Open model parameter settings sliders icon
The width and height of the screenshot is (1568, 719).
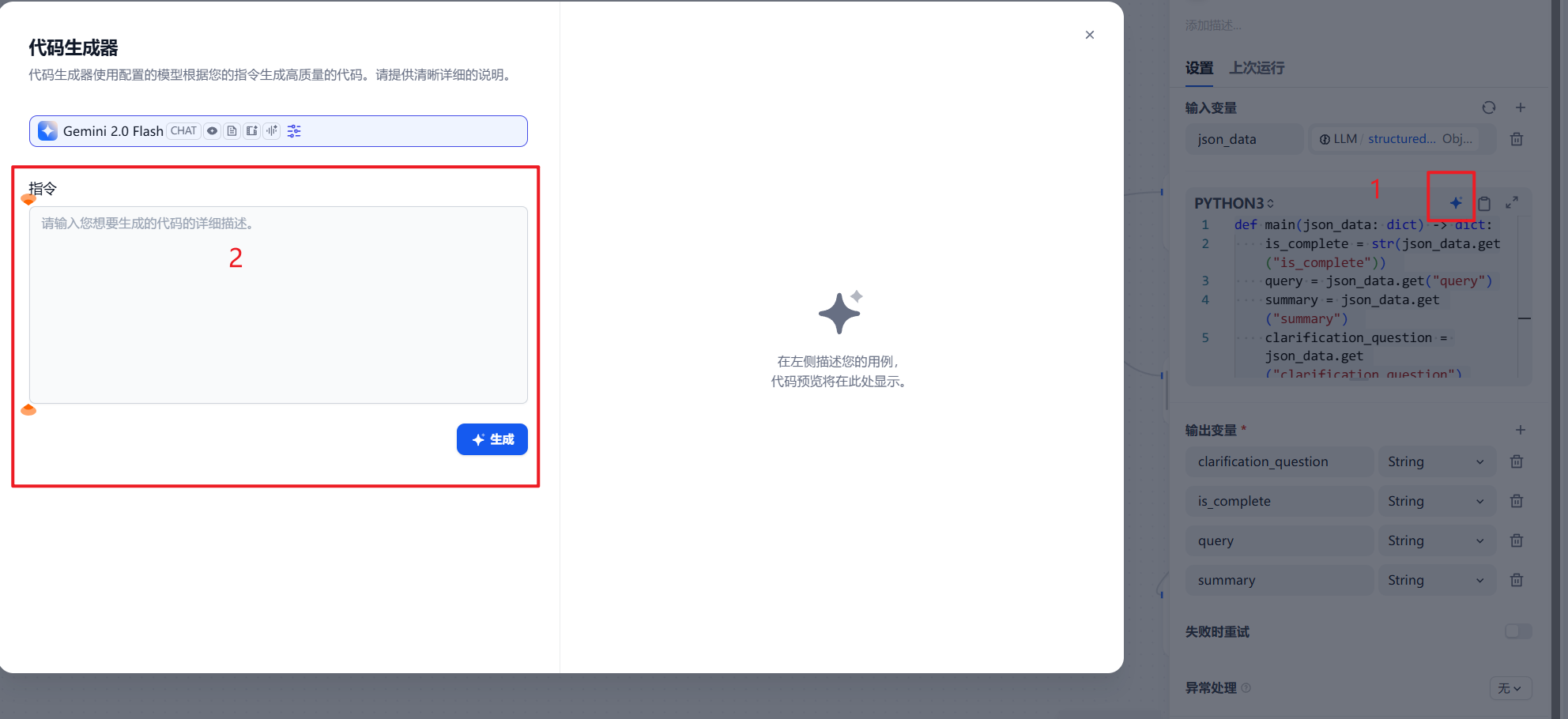pos(294,131)
